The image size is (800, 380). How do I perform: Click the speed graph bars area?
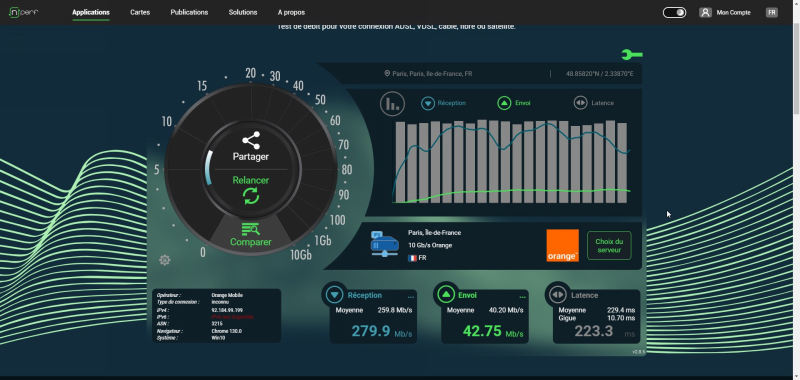(512, 162)
